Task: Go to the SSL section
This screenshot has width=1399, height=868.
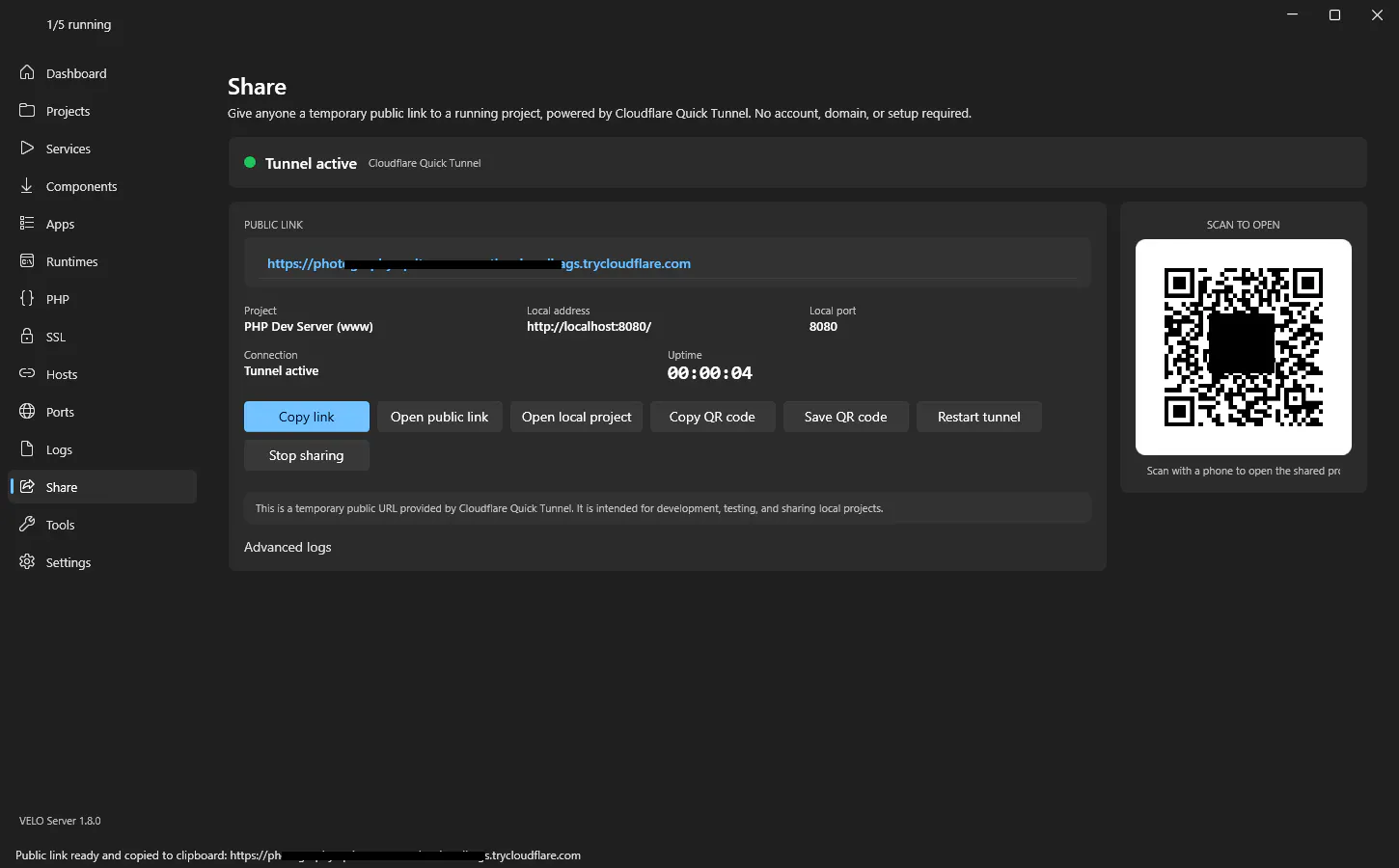Action: 102,337
